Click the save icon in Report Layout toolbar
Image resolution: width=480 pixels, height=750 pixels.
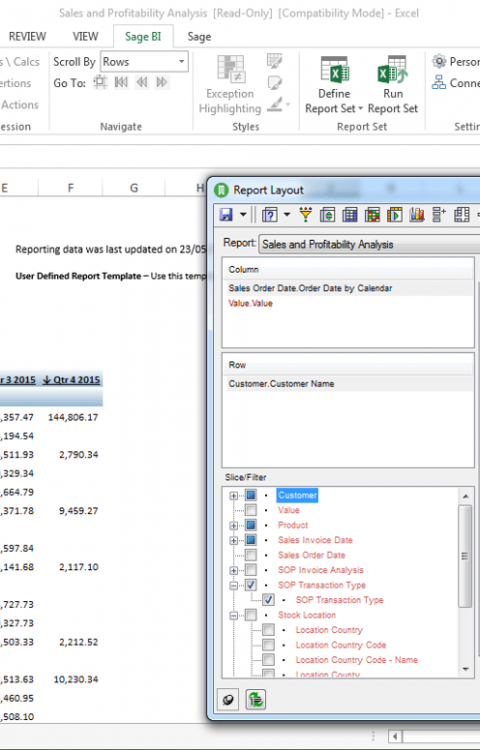226,215
